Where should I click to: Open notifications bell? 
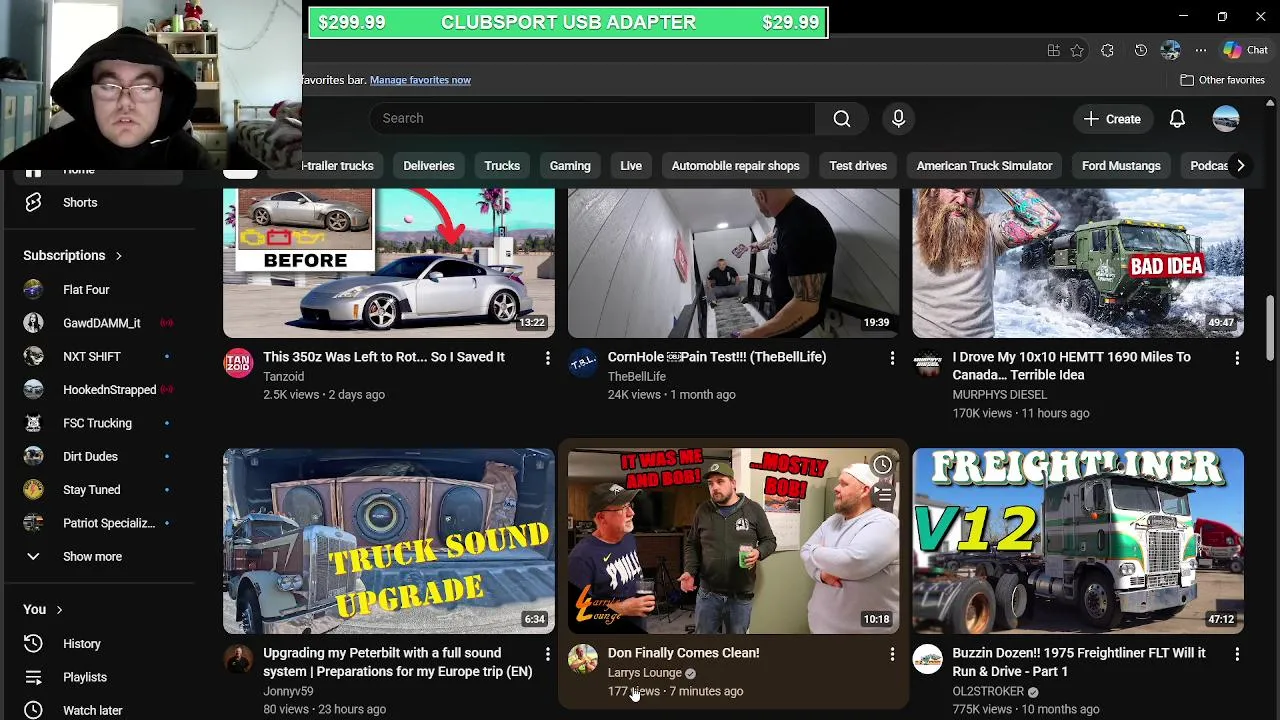click(x=1177, y=119)
